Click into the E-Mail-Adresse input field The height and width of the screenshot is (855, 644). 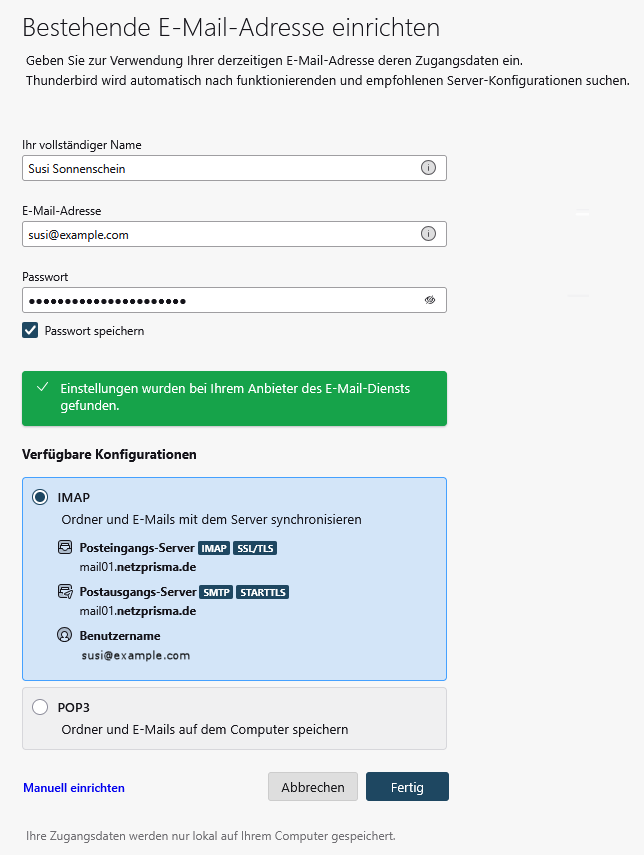pyautogui.click(x=218, y=234)
